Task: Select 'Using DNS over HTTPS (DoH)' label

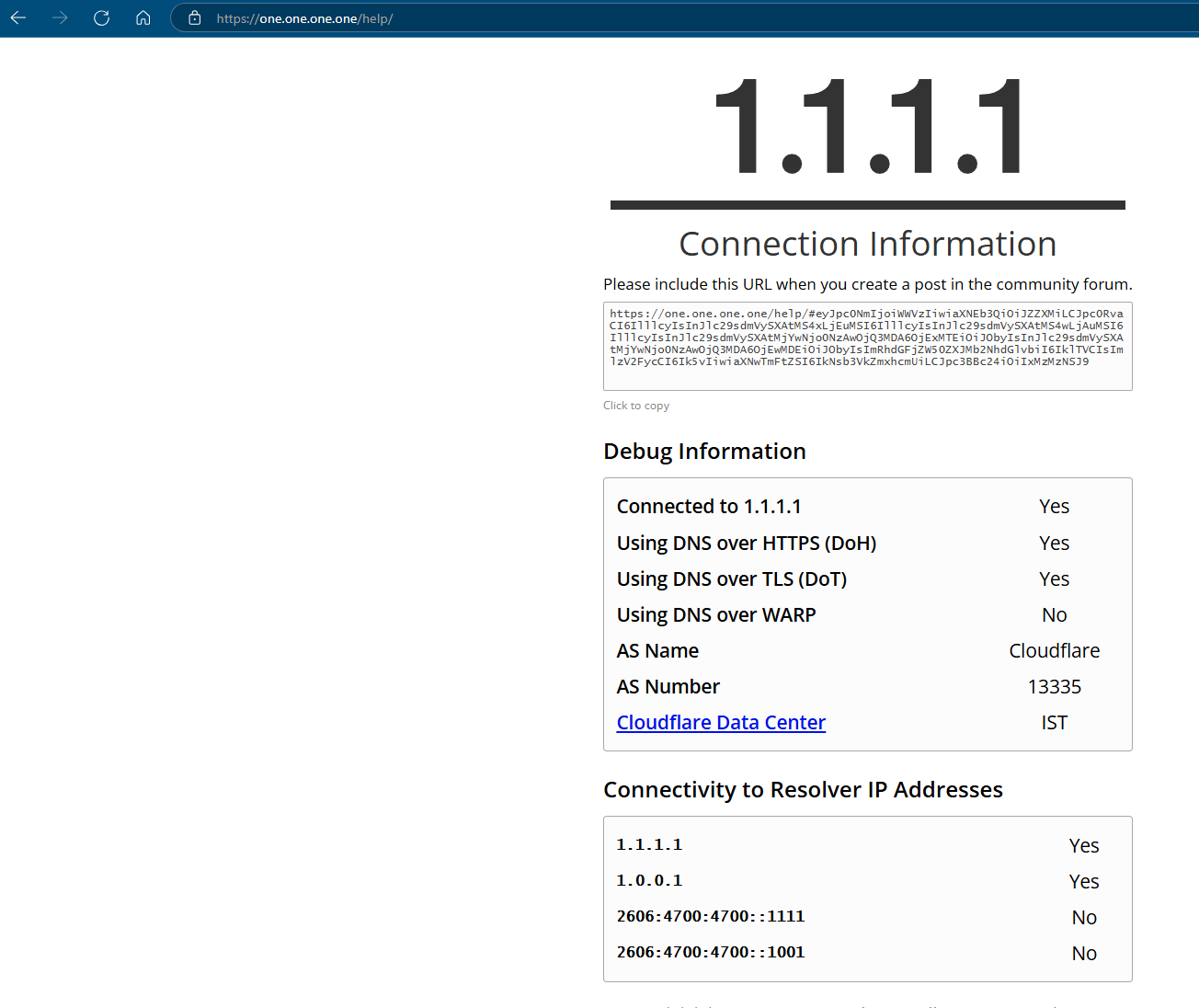Action: pos(747,544)
